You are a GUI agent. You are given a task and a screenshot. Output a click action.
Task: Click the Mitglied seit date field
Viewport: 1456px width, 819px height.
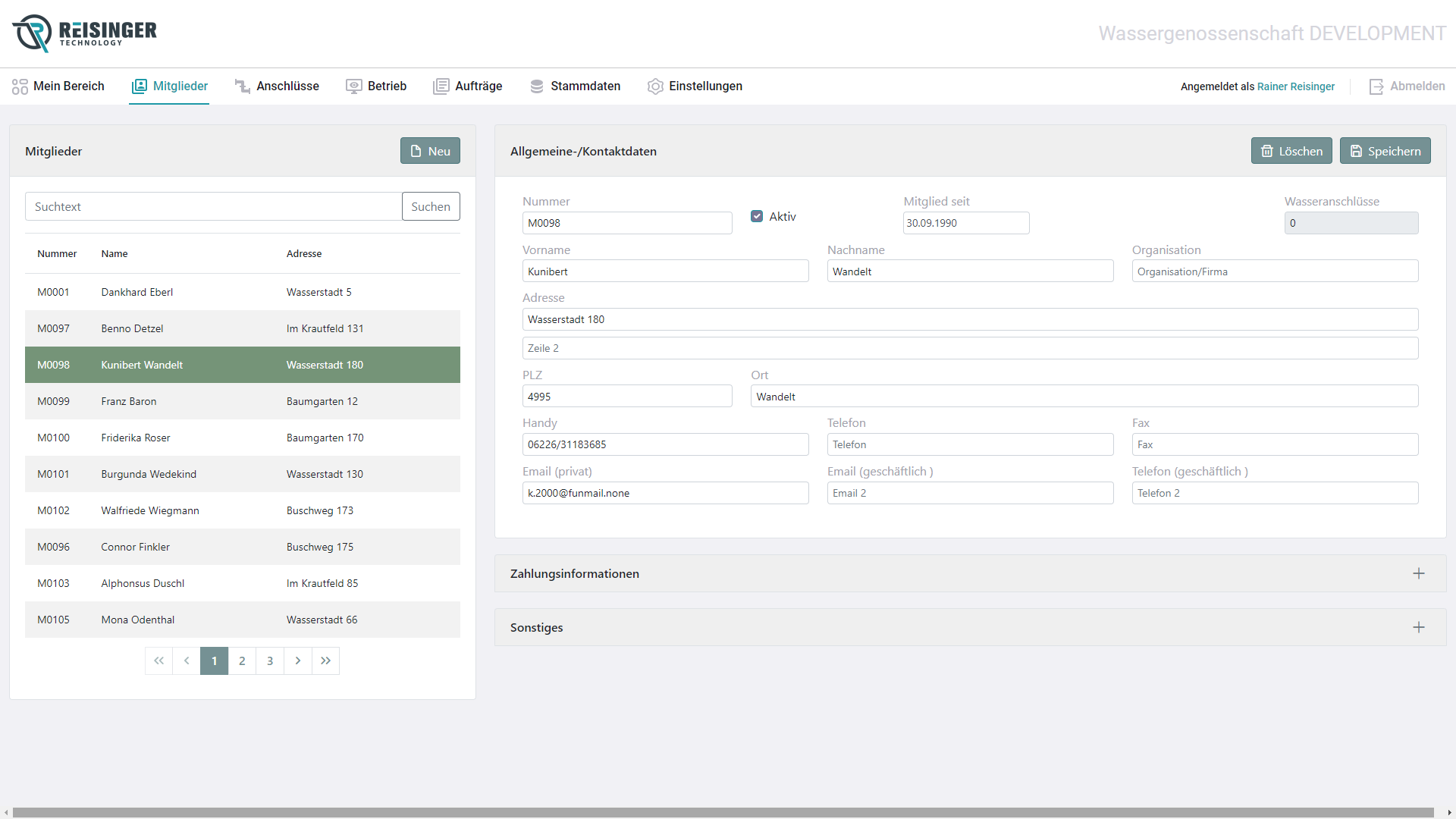click(x=966, y=223)
